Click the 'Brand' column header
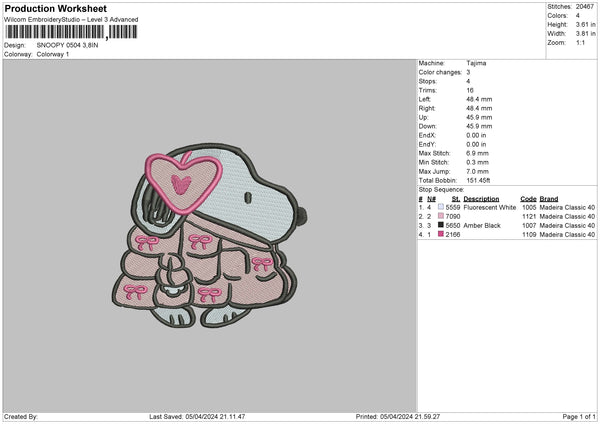Image resolution: width=600 pixels, height=424 pixels. coord(549,199)
